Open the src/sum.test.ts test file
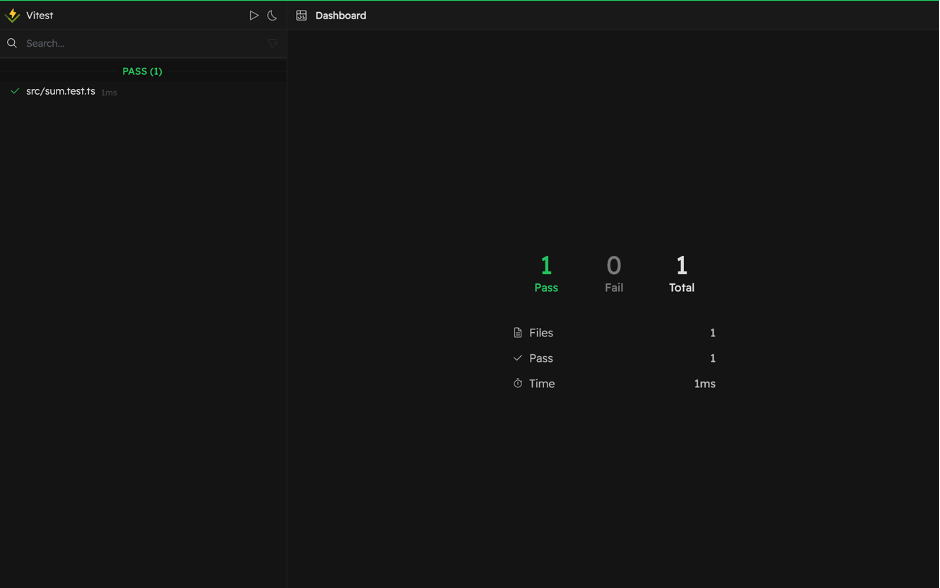 [61, 91]
